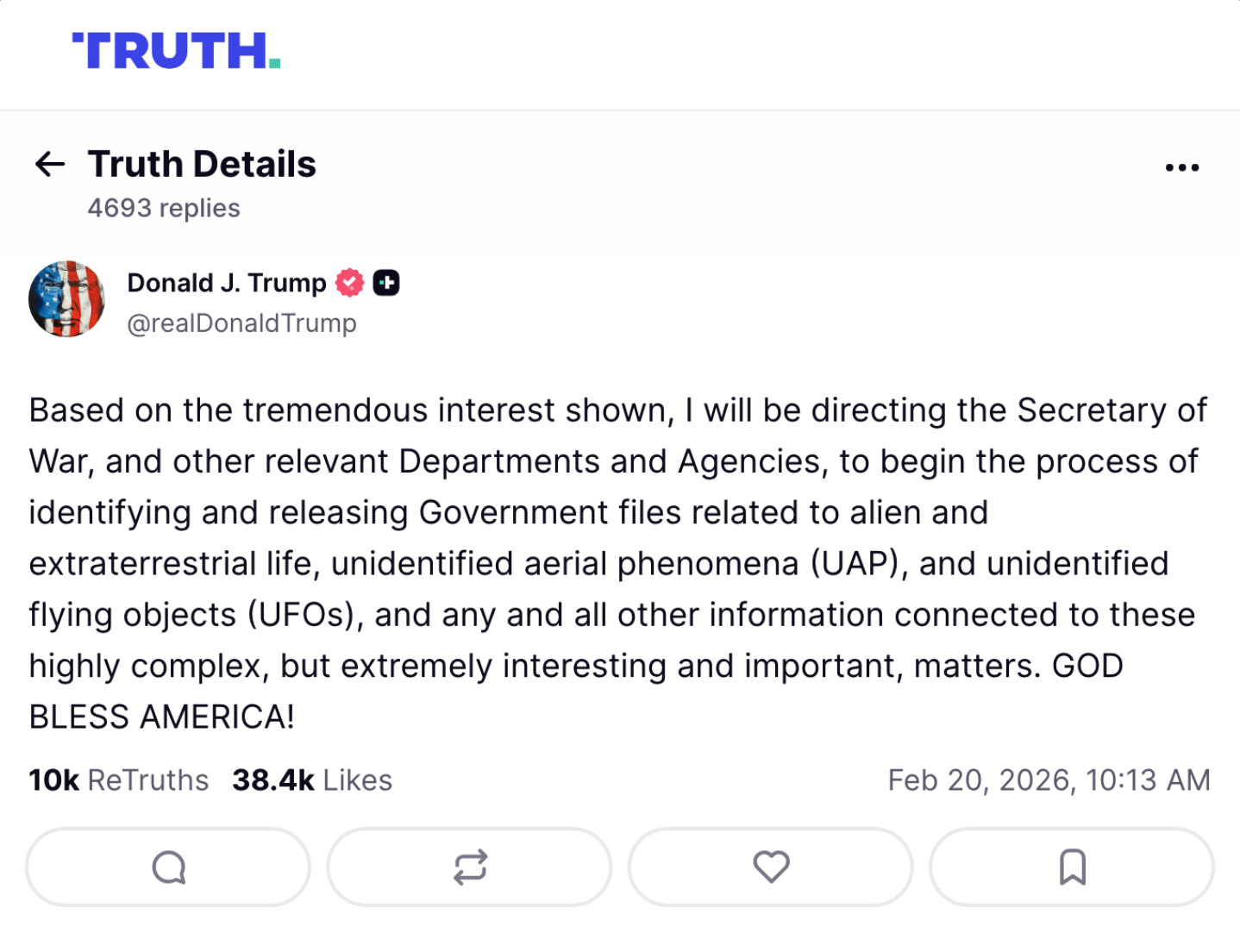
Task: View the 10k ReTruths list
Action: (119, 780)
